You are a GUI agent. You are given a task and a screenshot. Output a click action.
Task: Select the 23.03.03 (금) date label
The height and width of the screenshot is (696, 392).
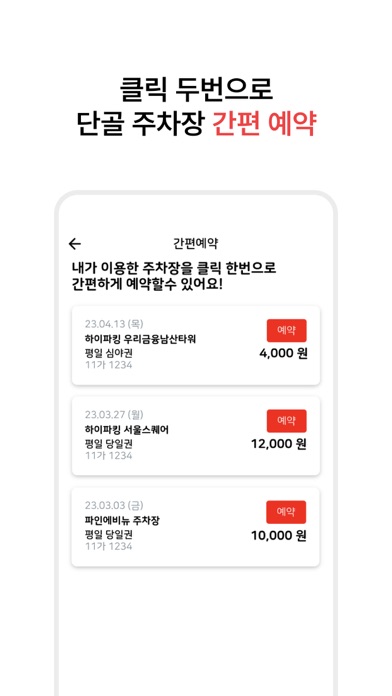click(x=114, y=506)
